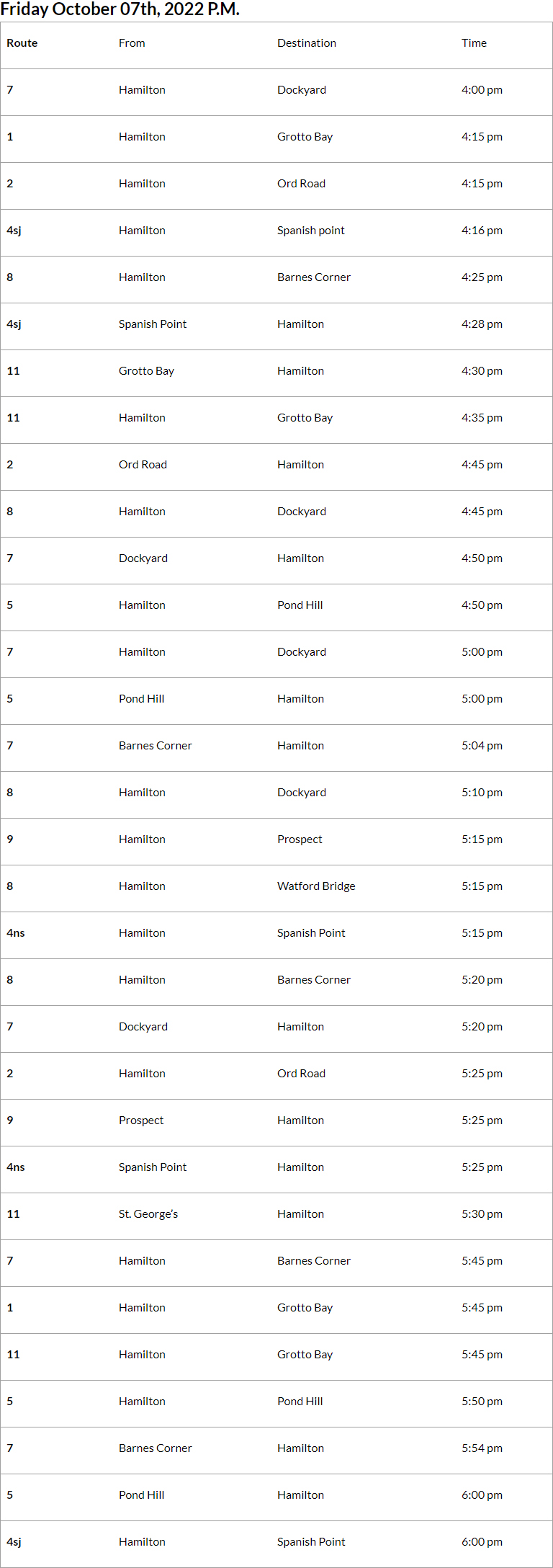Click the 4:35 pm time cell
553x1568 pixels.
pos(482,418)
